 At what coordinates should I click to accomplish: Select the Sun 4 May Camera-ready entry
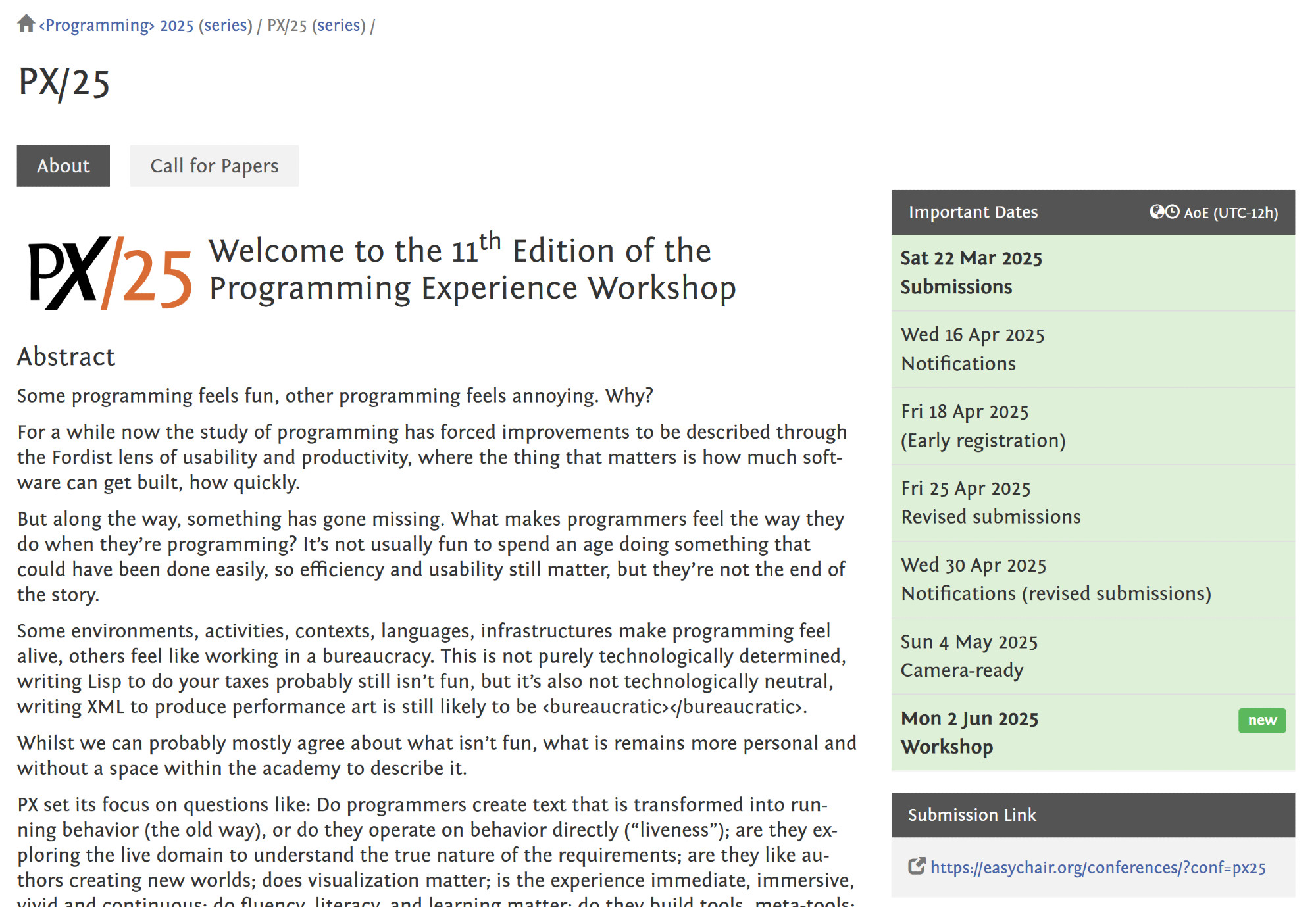pos(969,656)
